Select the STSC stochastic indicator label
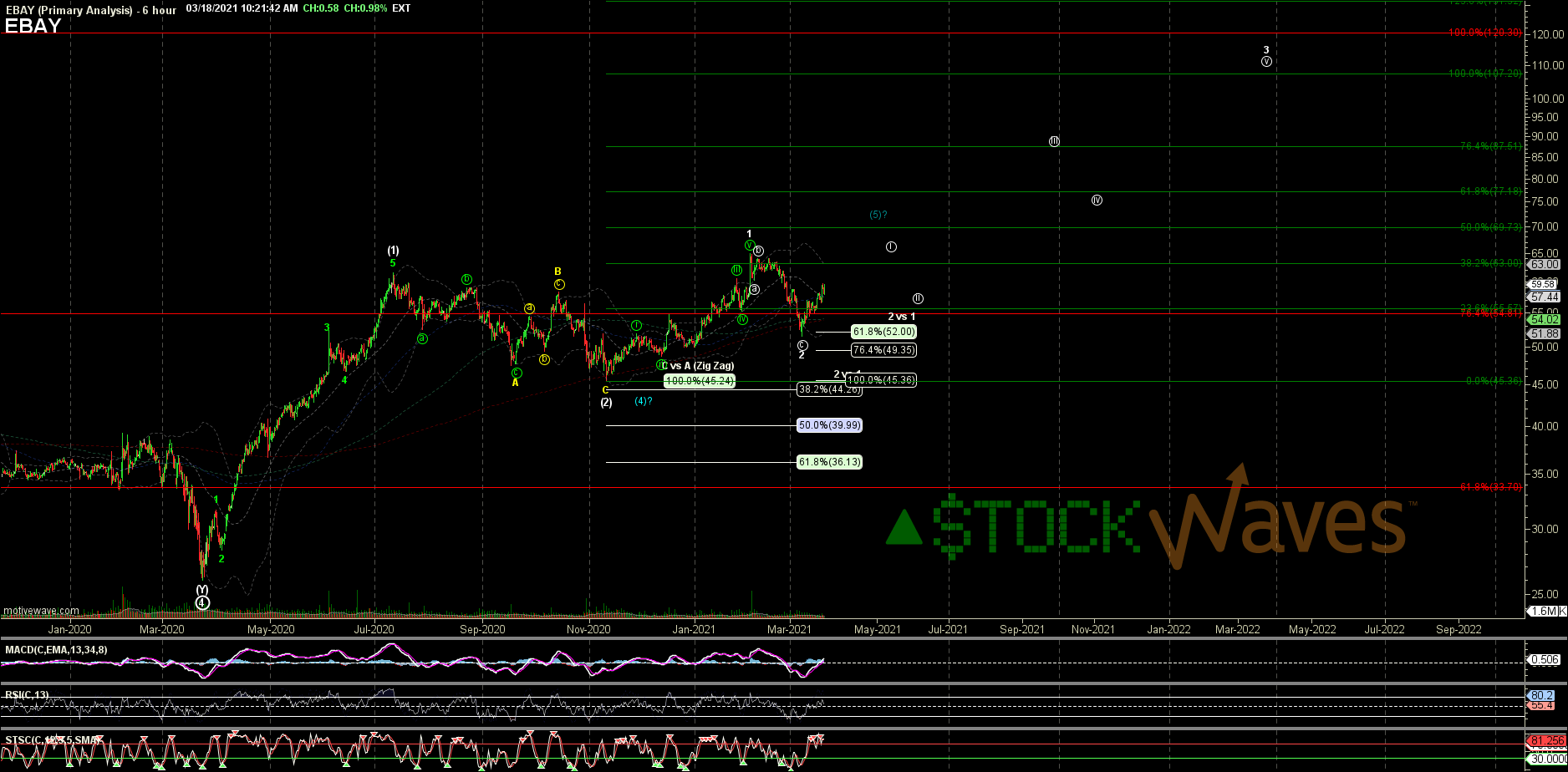 [x=53, y=739]
